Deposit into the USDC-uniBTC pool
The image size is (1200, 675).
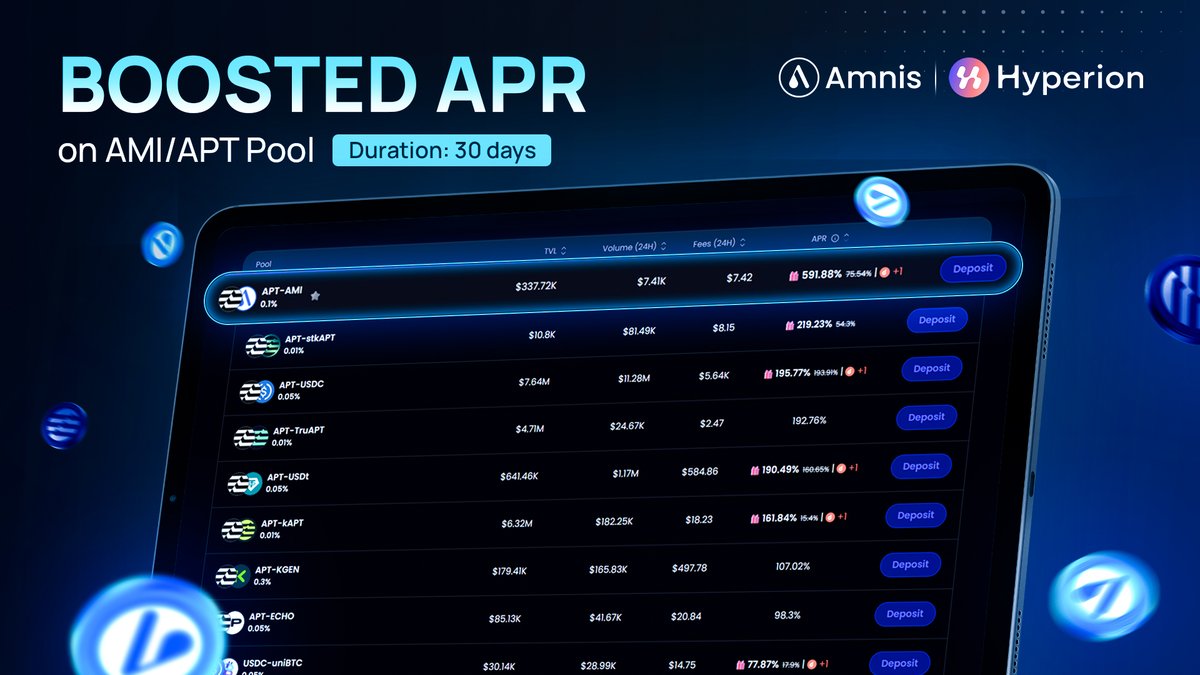pyautogui.click(x=899, y=662)
